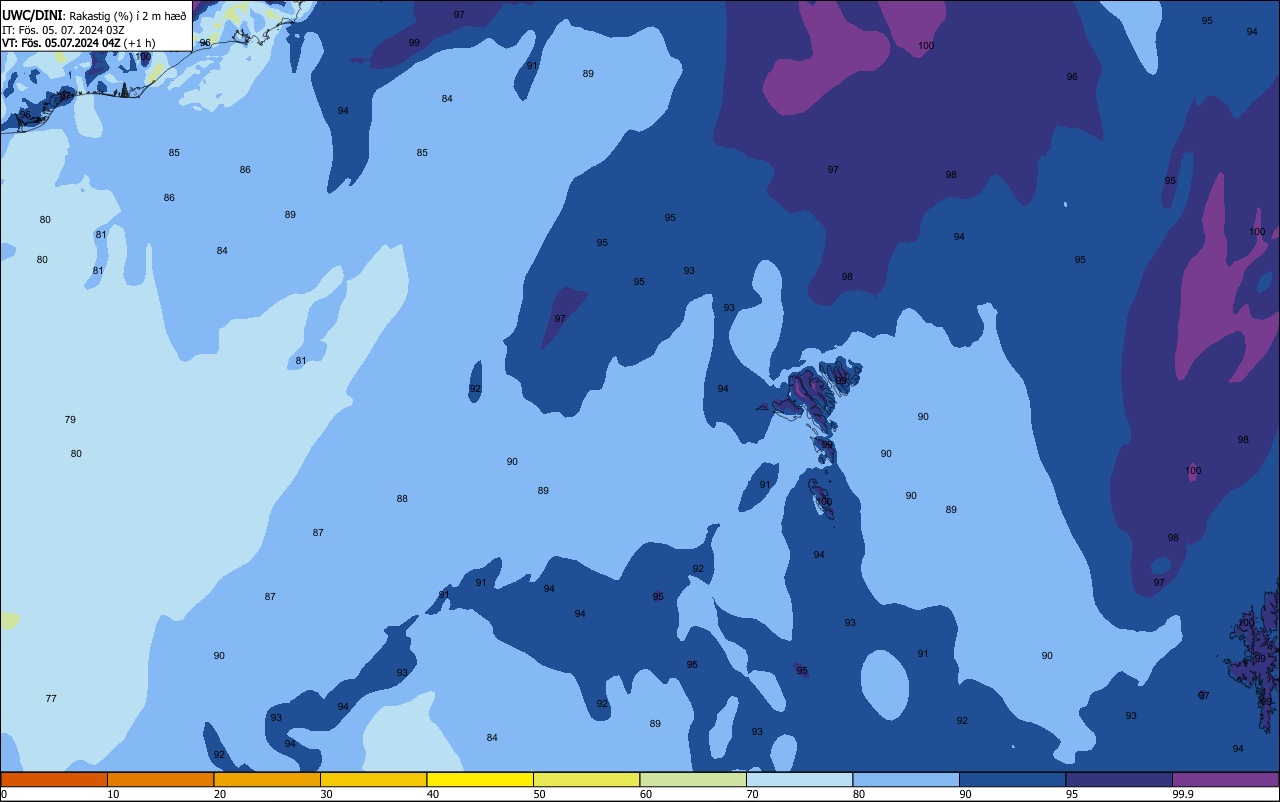This screenshot has height=802, width=1280.
Task: Select the bright yellow 40–50 legend swatch
Action: pos(480,779)
